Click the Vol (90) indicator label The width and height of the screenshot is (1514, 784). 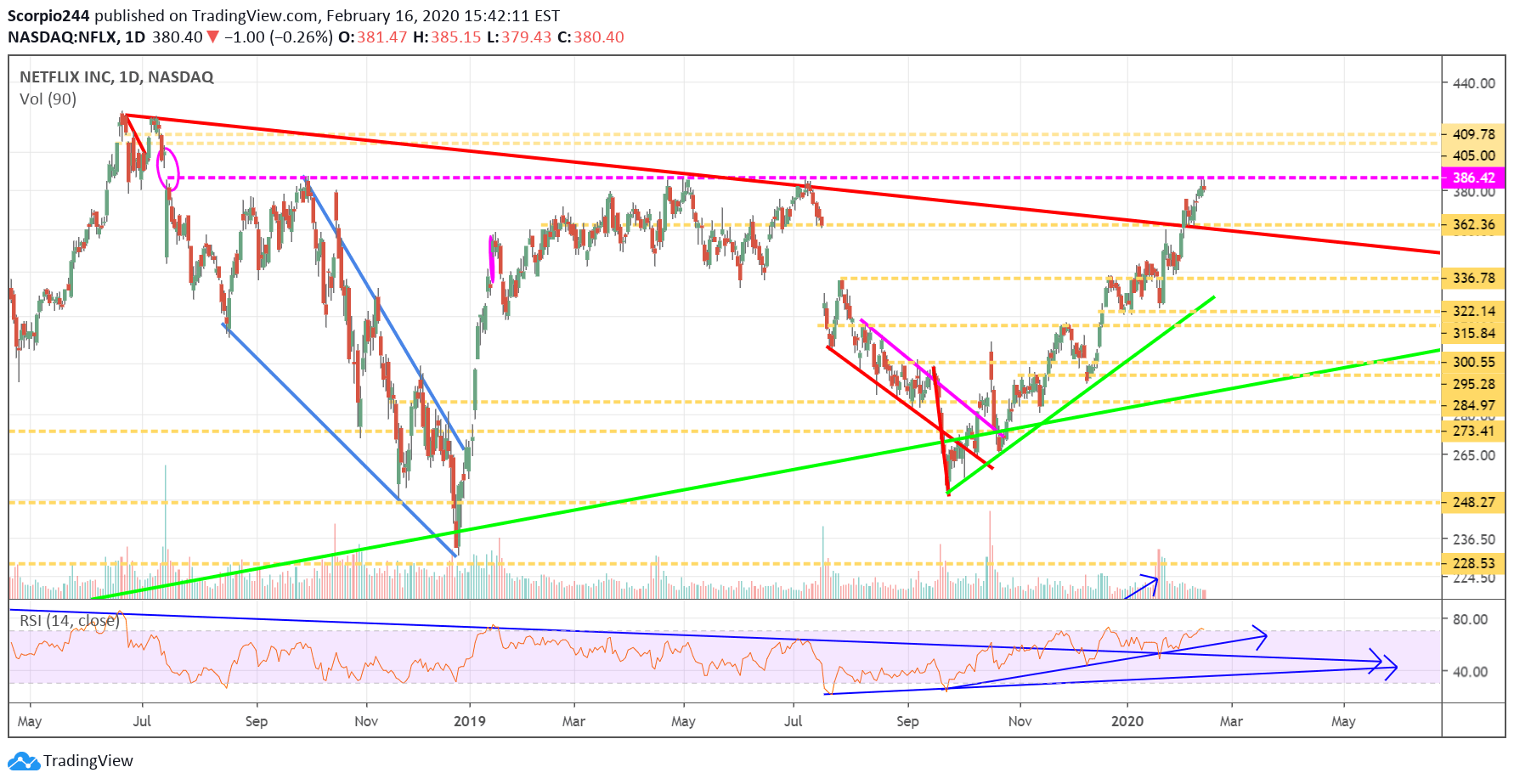tap(48, 99)
